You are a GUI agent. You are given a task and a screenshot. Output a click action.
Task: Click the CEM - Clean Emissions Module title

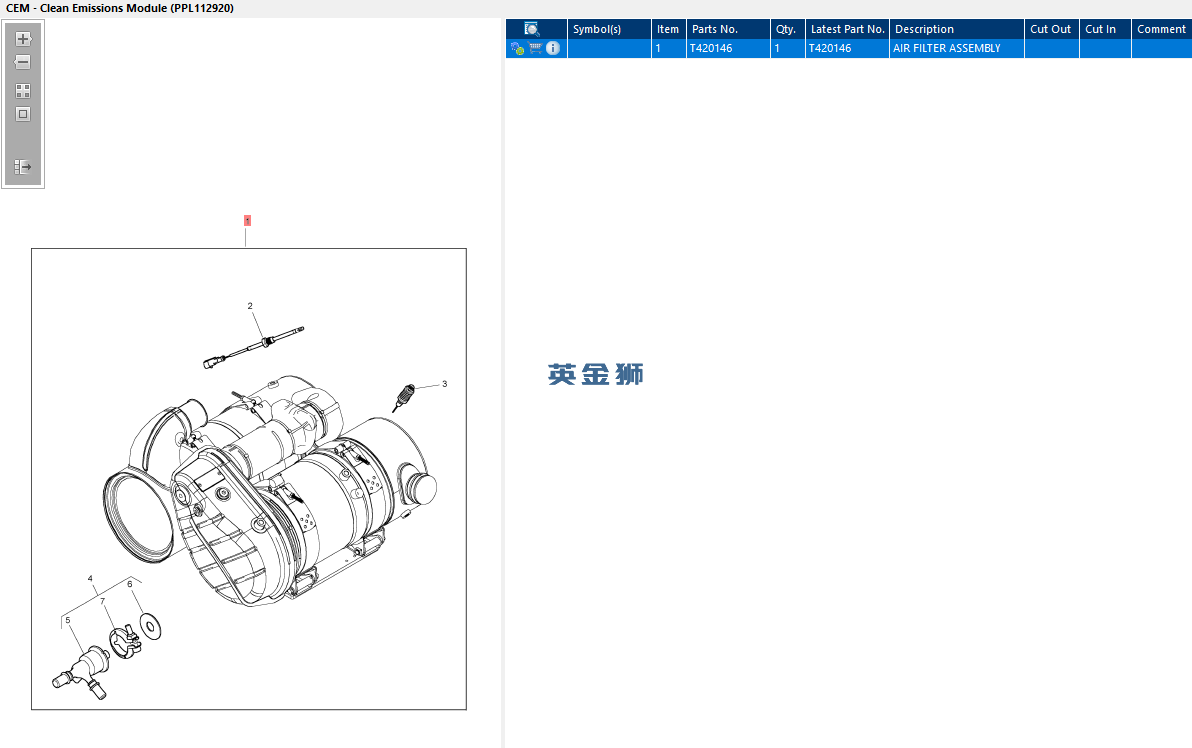pos(120,8)
